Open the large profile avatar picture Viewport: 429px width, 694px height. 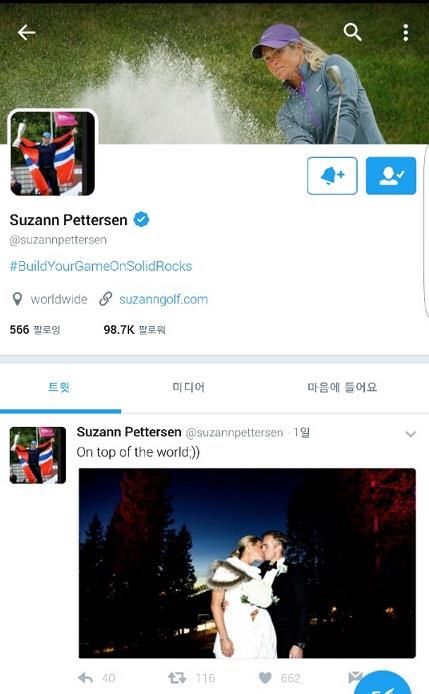pos(52,153)
